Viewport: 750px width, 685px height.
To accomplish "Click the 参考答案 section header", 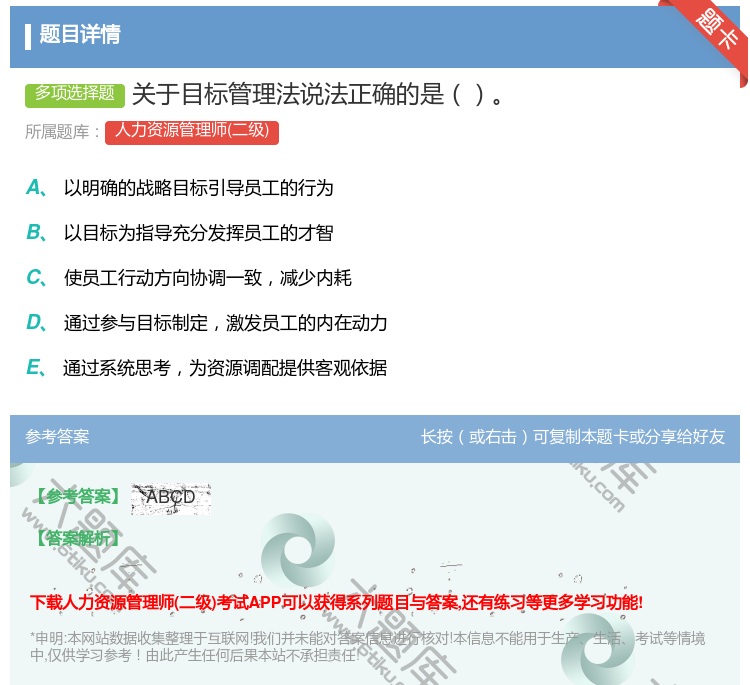I will pos(57,437).
